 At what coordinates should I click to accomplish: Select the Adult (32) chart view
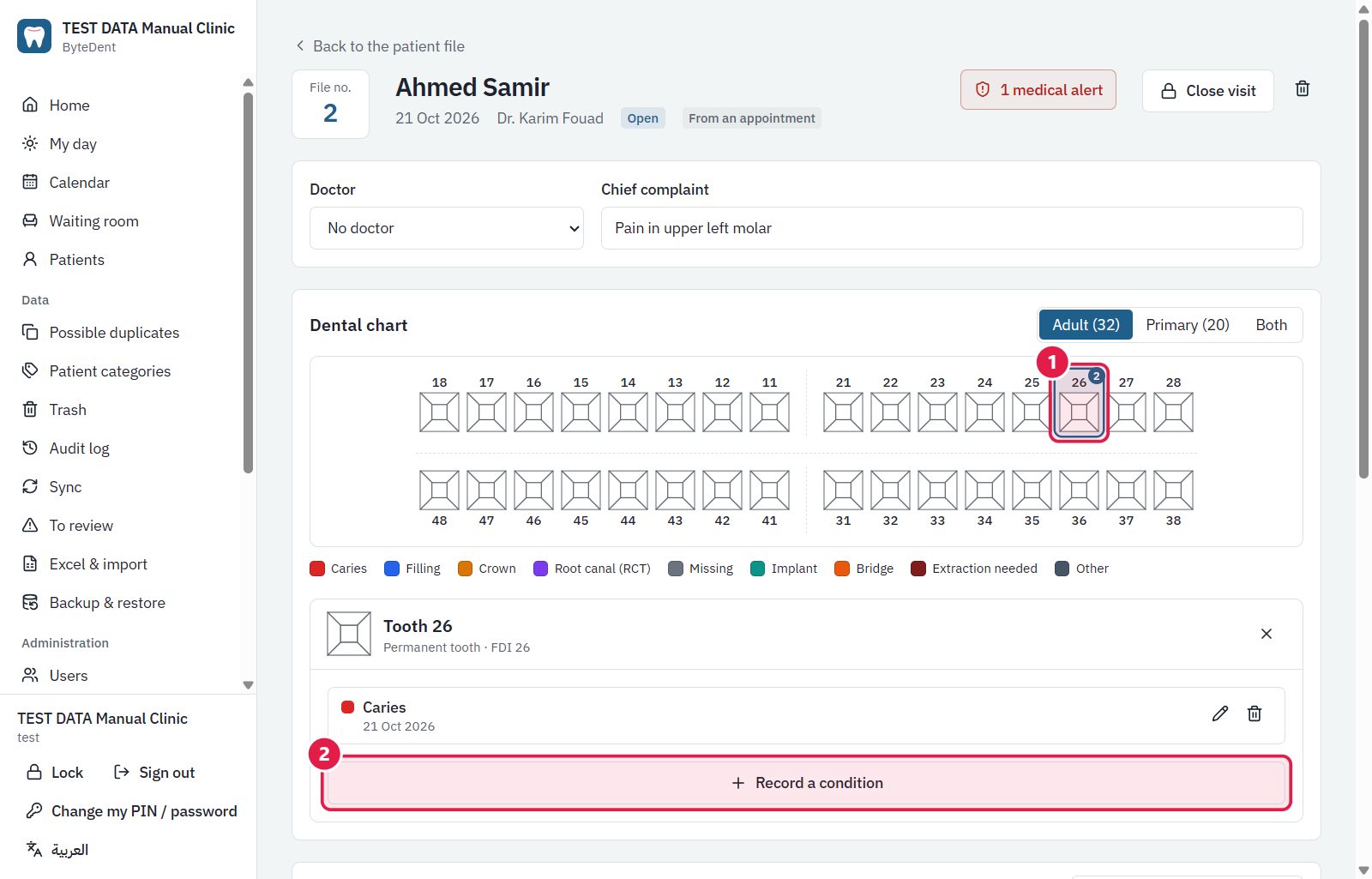point(1086,325)
